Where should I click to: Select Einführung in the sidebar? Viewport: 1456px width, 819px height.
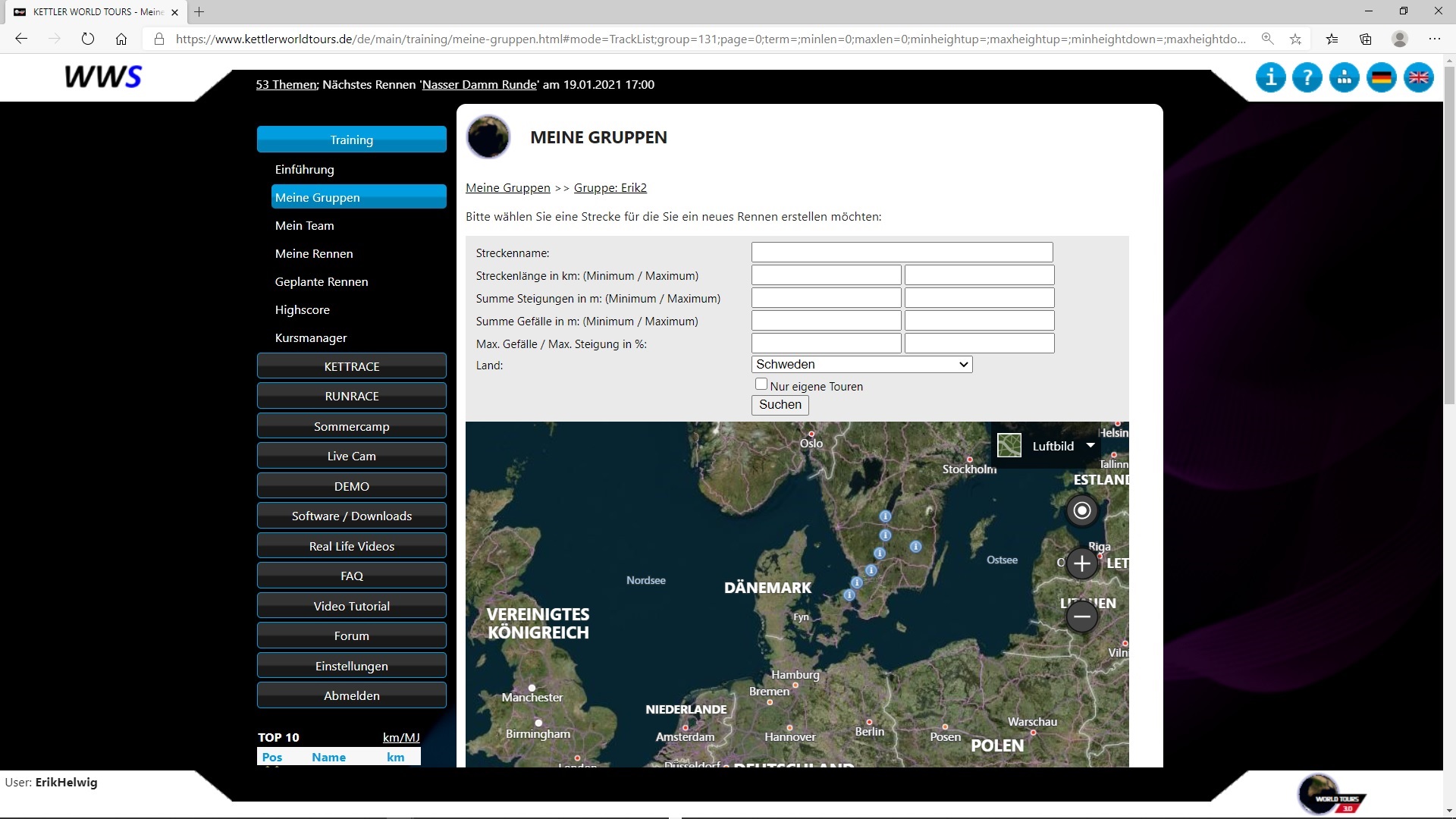coord(305,169)
